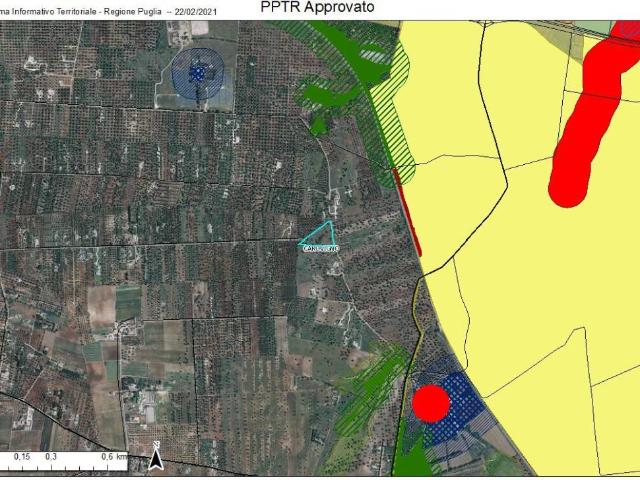Click the '0.15' scale bar label
This screenshot has height=480, width=640.
point(22,457)
